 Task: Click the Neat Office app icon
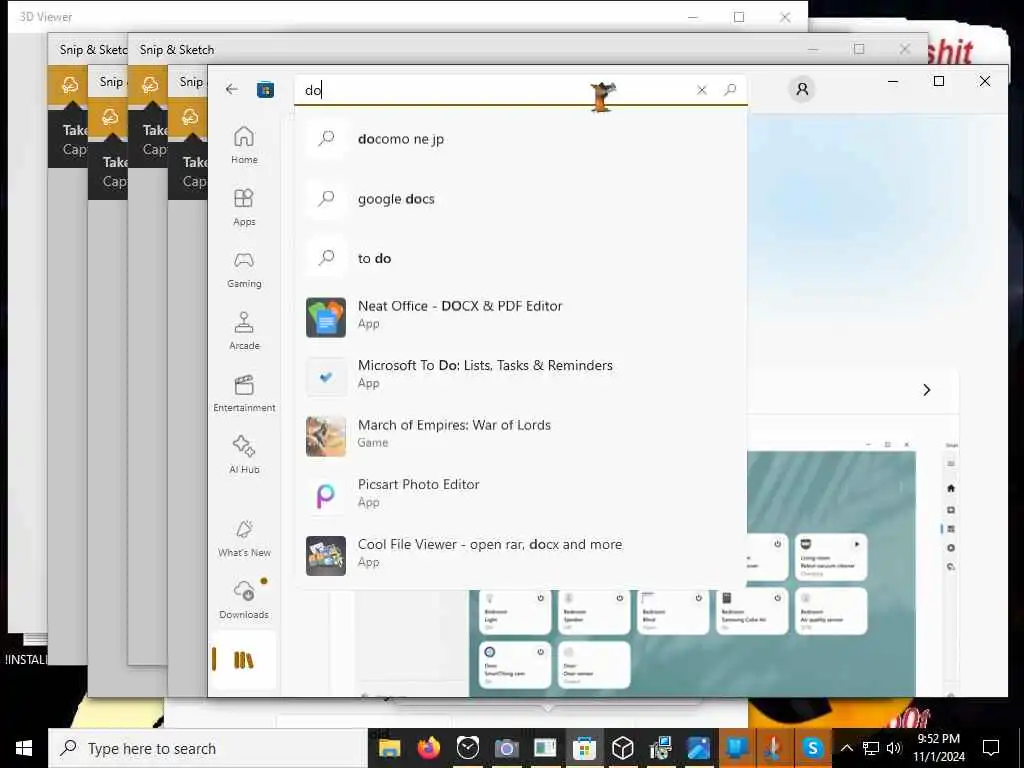tap(326, 317)
